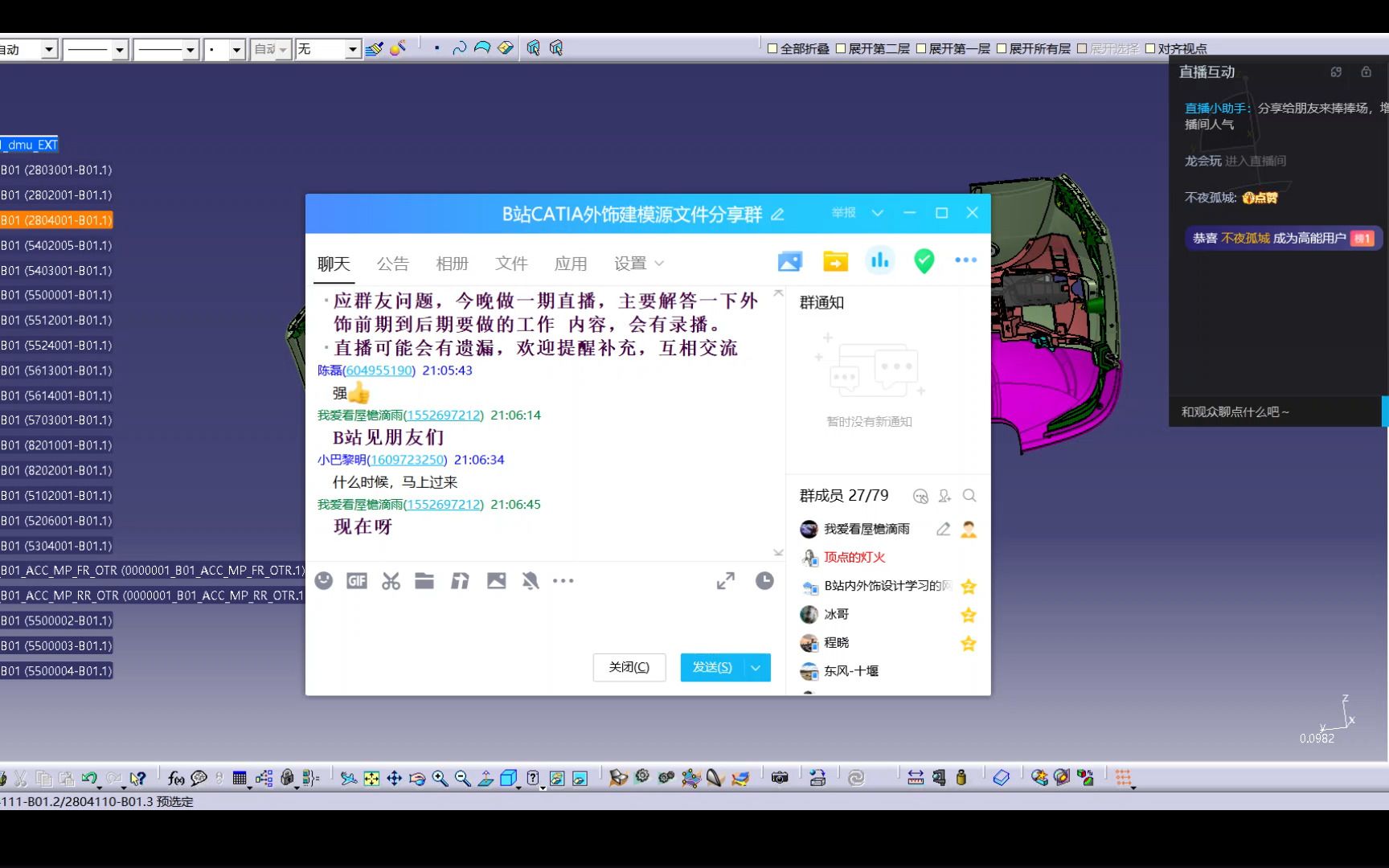Image resolution: width=1389 pixels, height=868 pixels.
Task: Click the scissors screenshot icon in chat
Action: [x=391, y=580]
